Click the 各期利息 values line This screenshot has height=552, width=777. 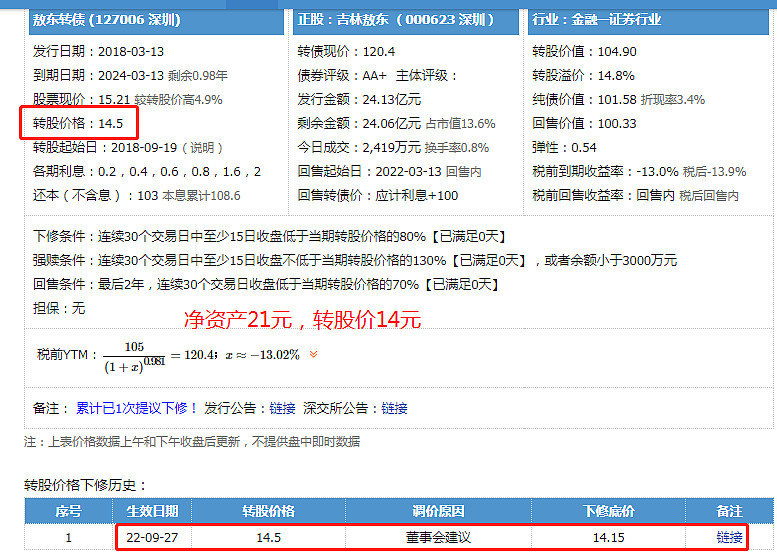pos(147,171)
